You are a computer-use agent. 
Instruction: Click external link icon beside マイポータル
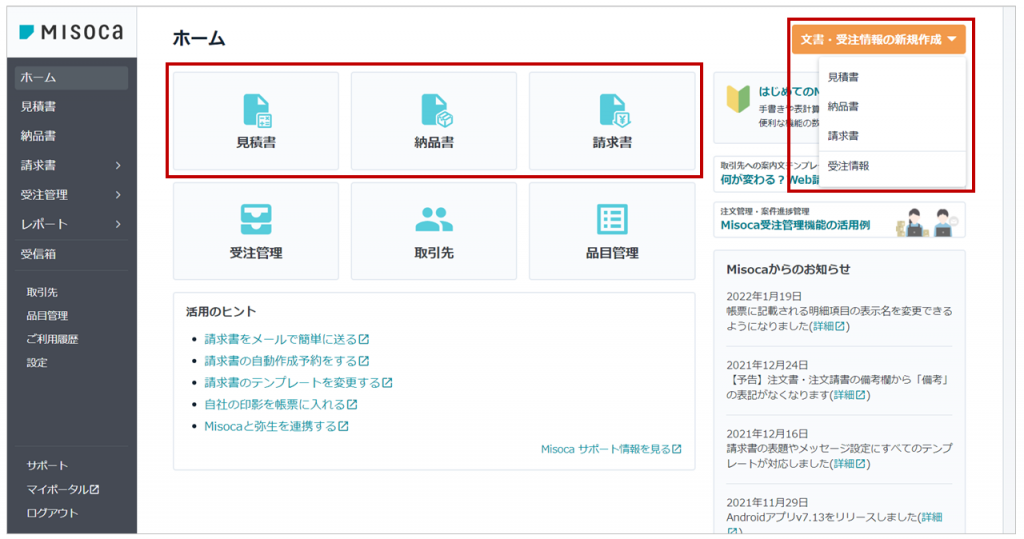[x=95, y=489]
